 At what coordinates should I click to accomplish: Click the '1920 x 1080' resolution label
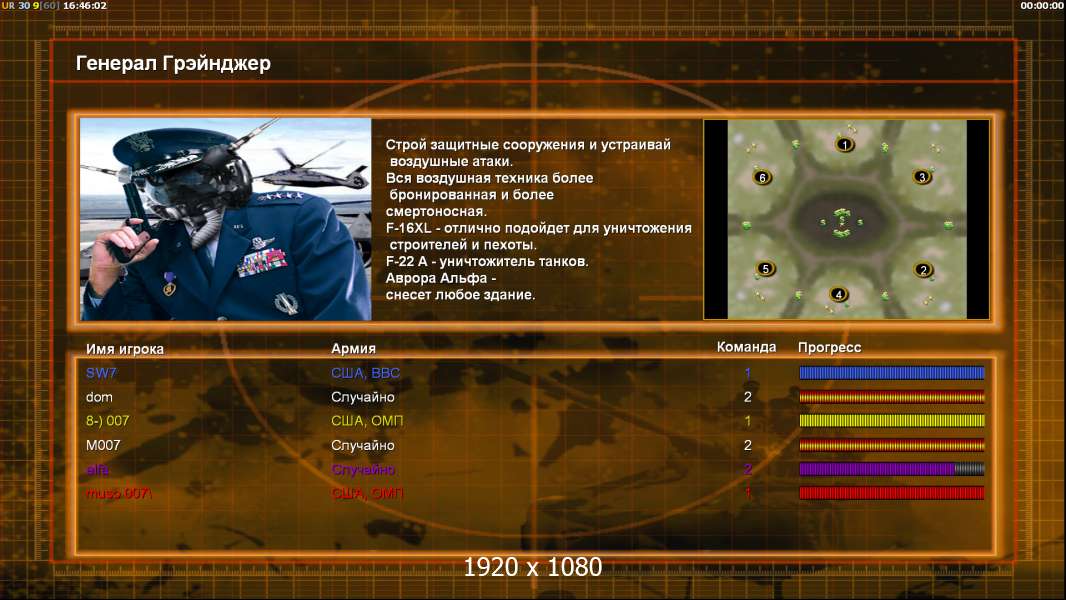point(533,567)
